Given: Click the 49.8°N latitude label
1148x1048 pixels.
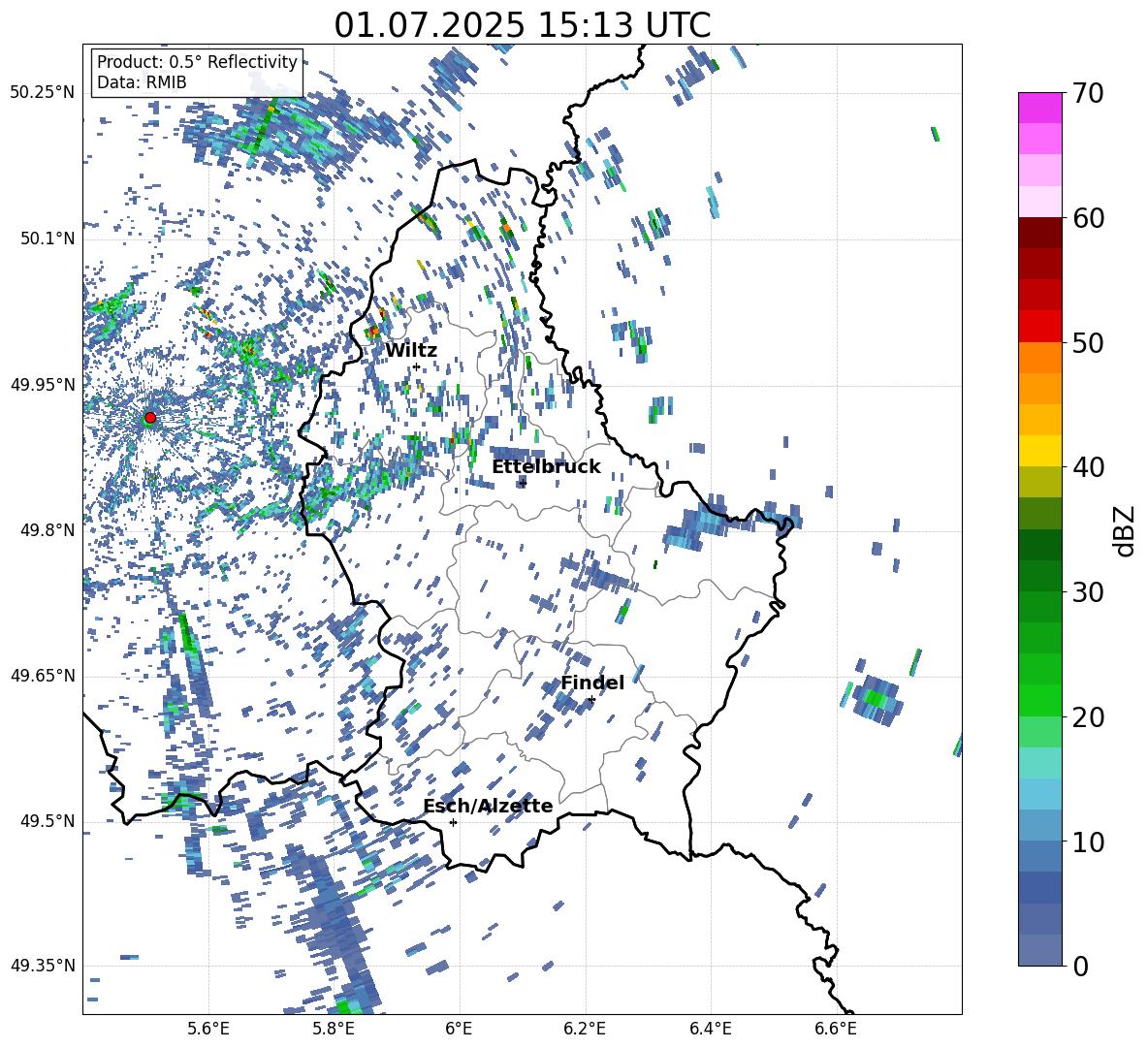Looking at the screenshot, I should [x=48, y=530].
